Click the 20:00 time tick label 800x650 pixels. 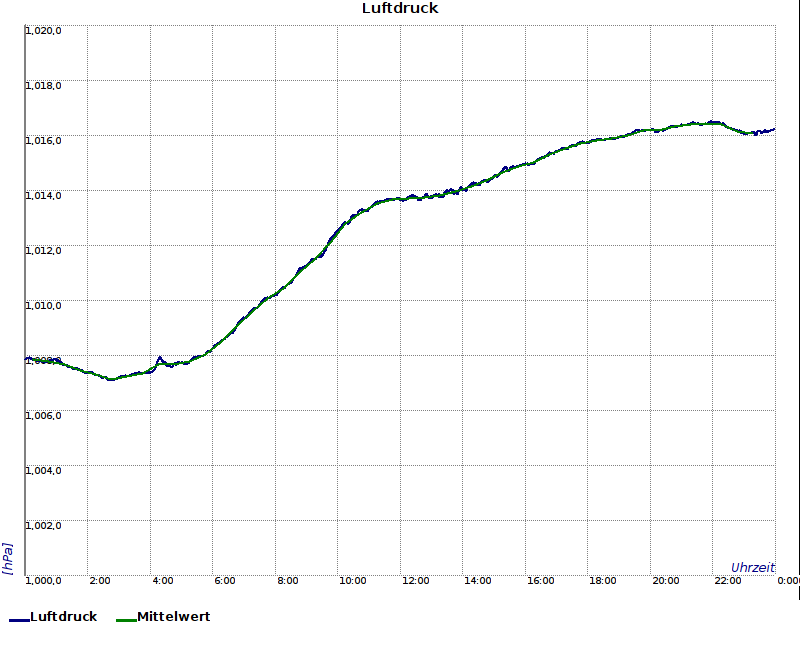tap(666, 580)
